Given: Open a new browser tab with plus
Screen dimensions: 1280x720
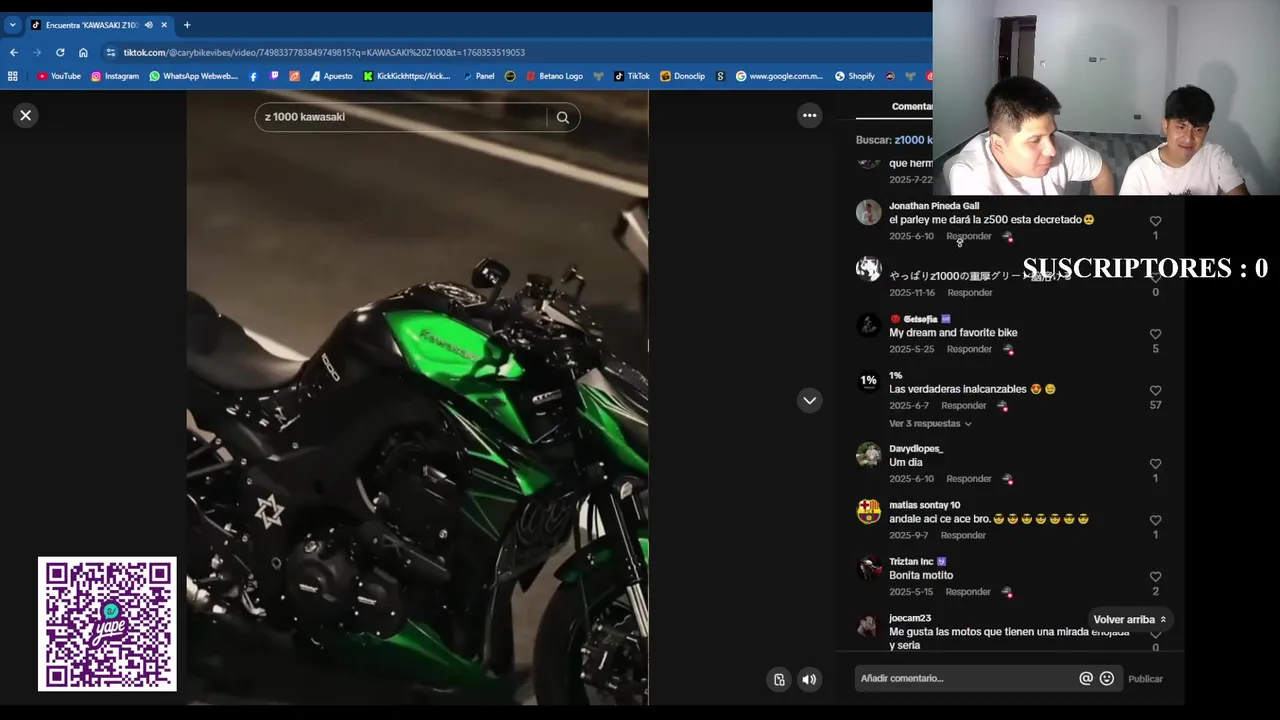Looking at the screenshot, I should coord(187,25).
